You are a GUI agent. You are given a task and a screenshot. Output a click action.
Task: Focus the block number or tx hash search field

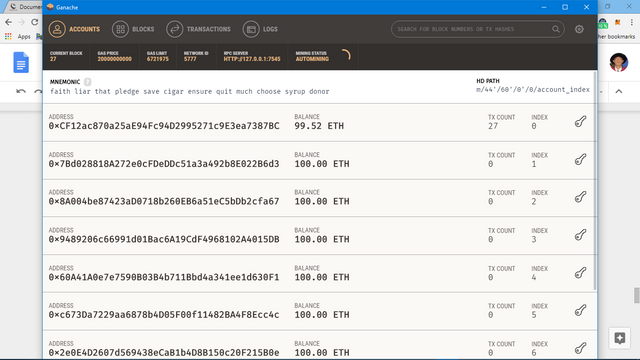[x=478, y=29]
